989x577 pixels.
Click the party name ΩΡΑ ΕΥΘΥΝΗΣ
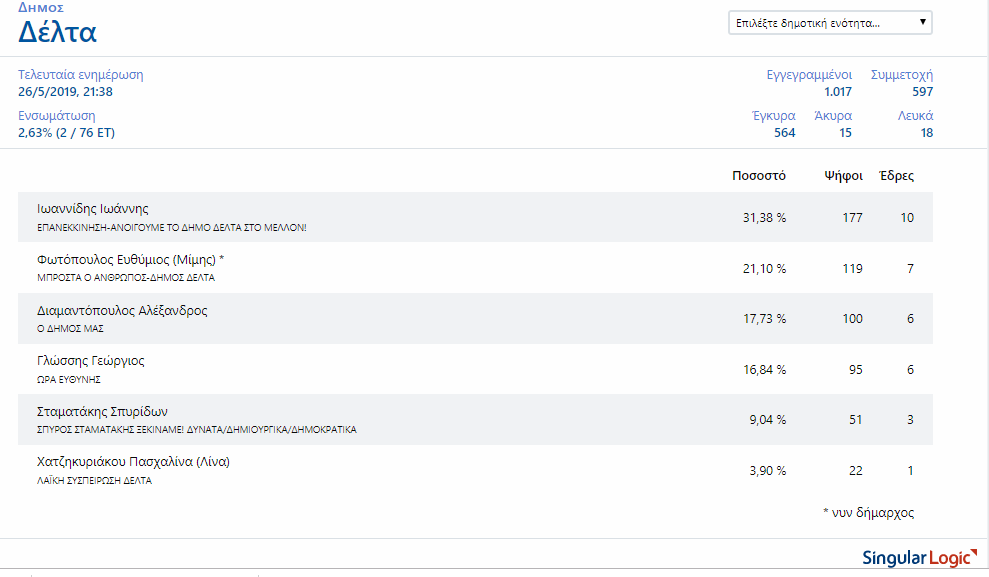pos(69,380)
